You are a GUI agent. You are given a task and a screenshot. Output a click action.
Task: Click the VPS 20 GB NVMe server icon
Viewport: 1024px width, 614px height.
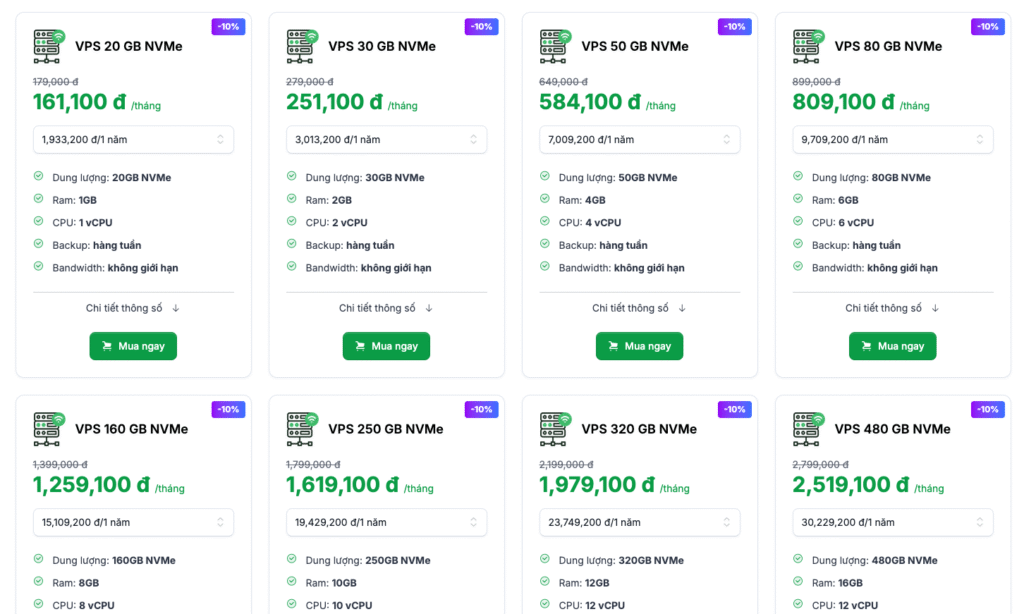pos(48,46)
